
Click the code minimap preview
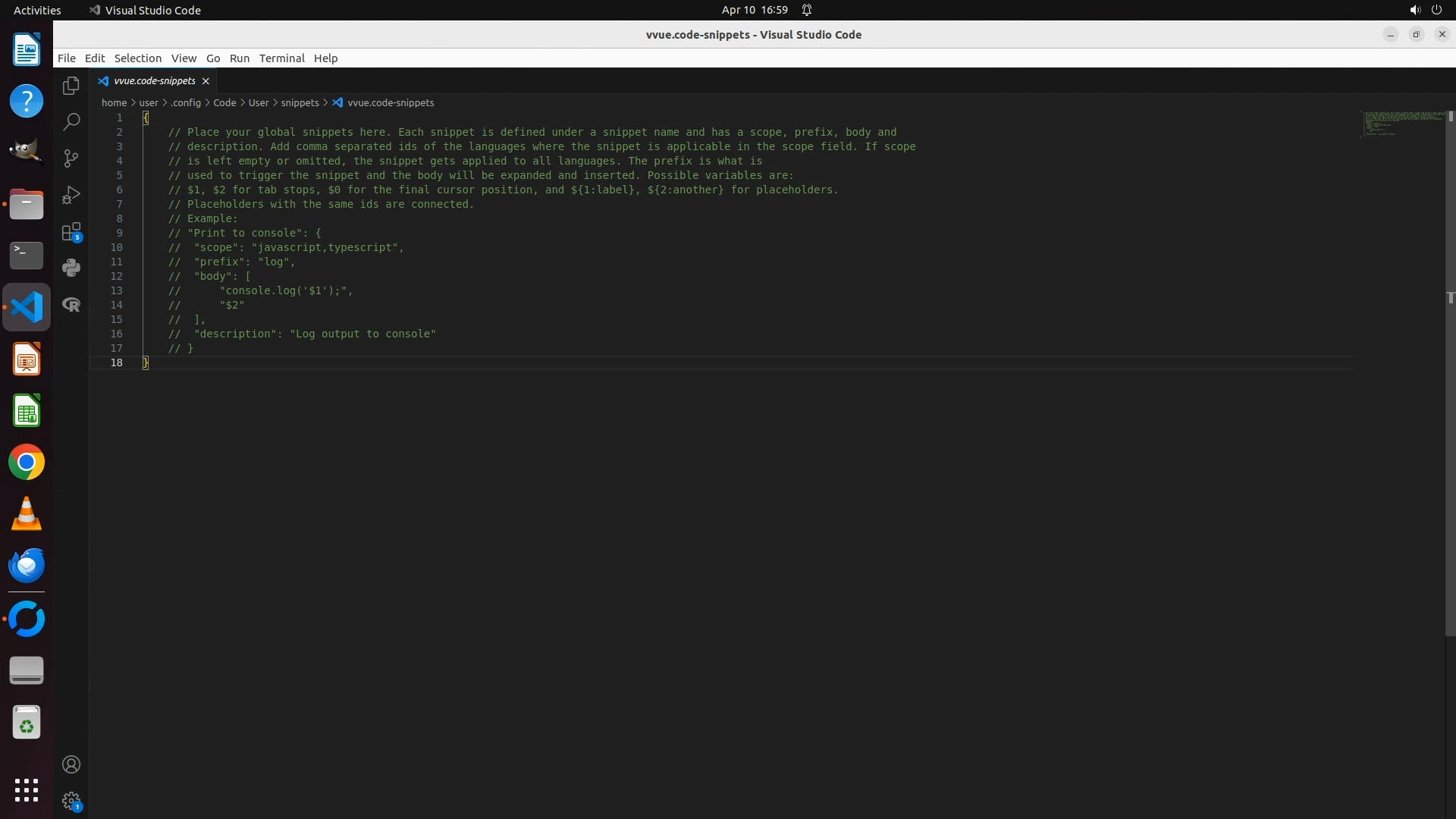pos(1401,124)
